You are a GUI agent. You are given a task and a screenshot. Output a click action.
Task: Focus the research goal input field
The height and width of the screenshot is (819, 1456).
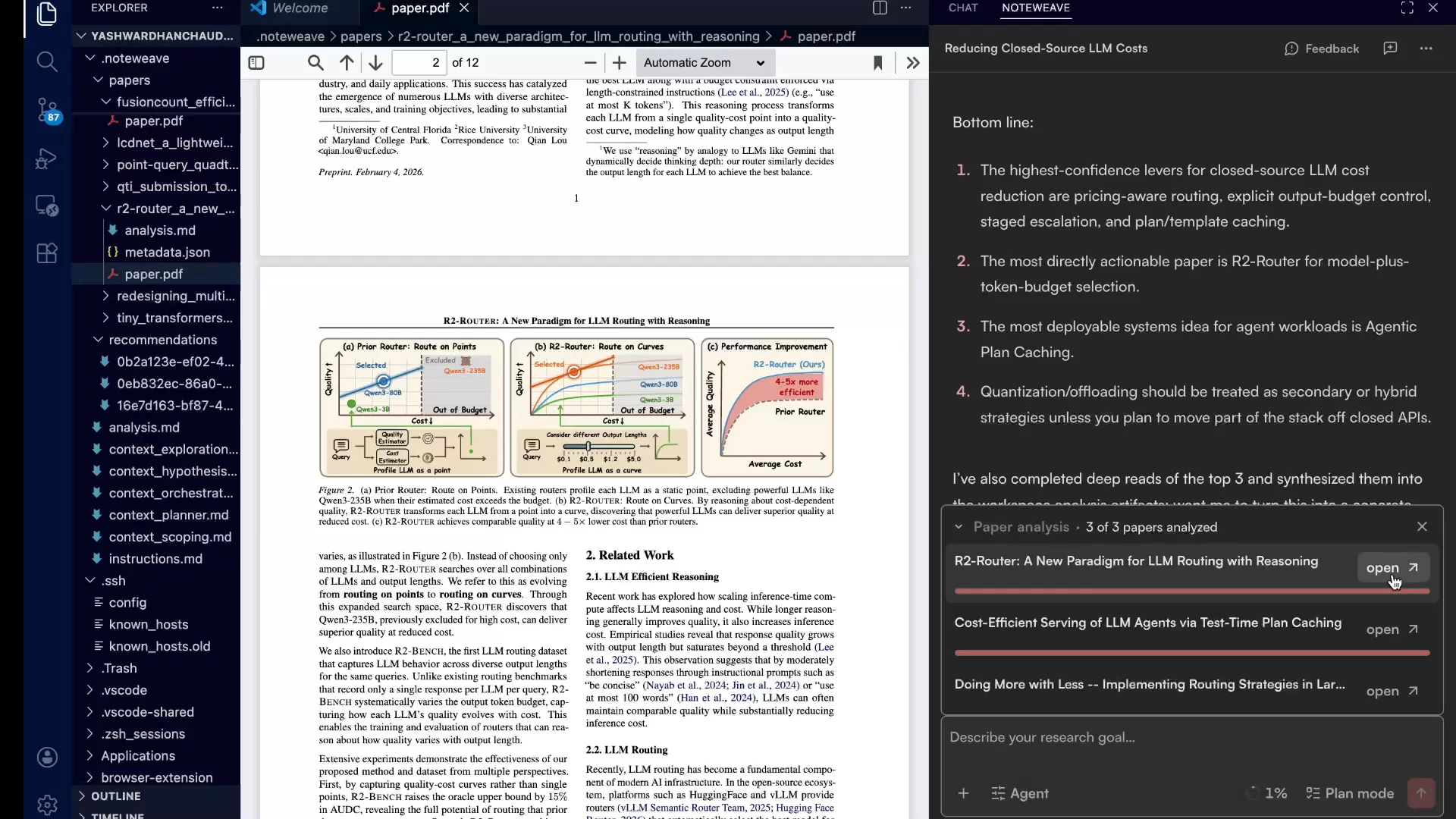(1192, 738)
